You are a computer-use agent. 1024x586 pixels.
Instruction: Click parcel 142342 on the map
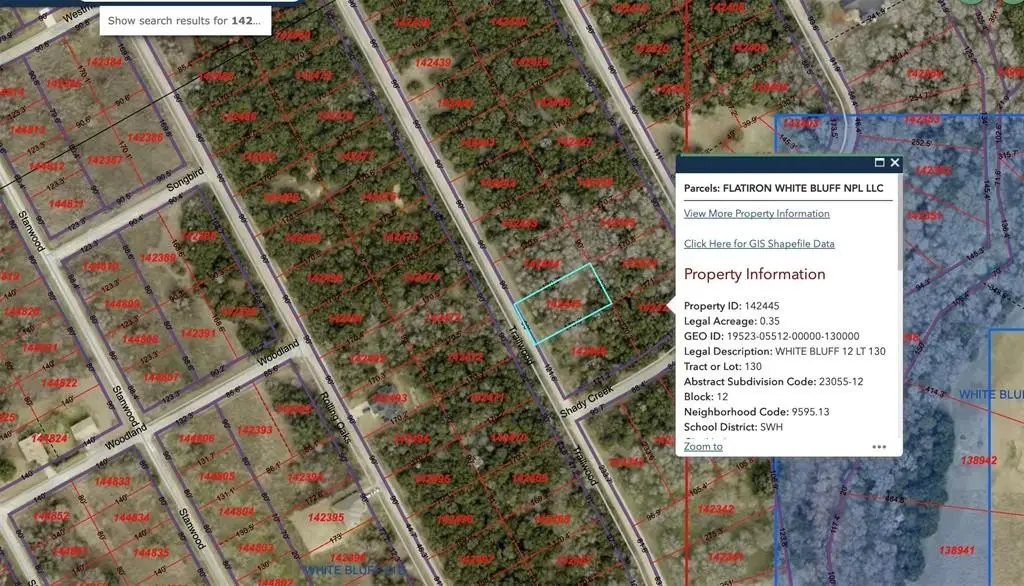(716, 510)
